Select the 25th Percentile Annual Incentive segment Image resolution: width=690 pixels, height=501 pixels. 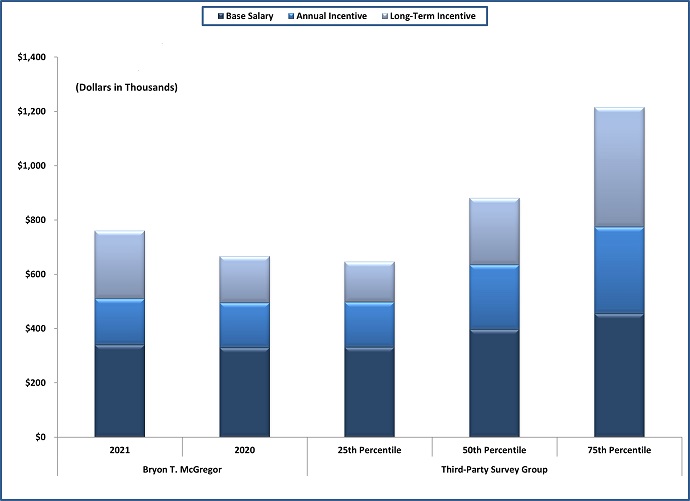point(369,324)
